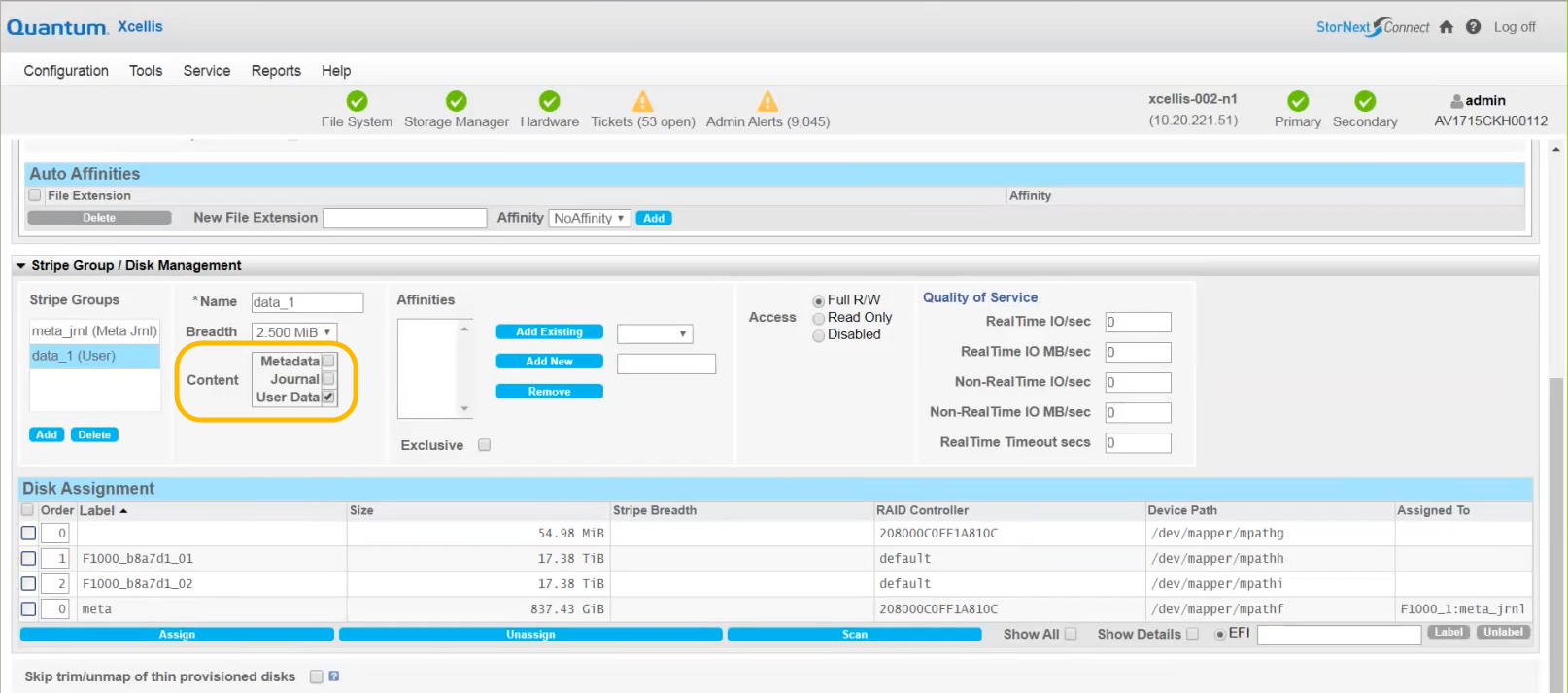Open the NoAffinity dropdown
The width and height of the screenshot is (1568, 693).
pyautogui.click(x=590, y=219)
